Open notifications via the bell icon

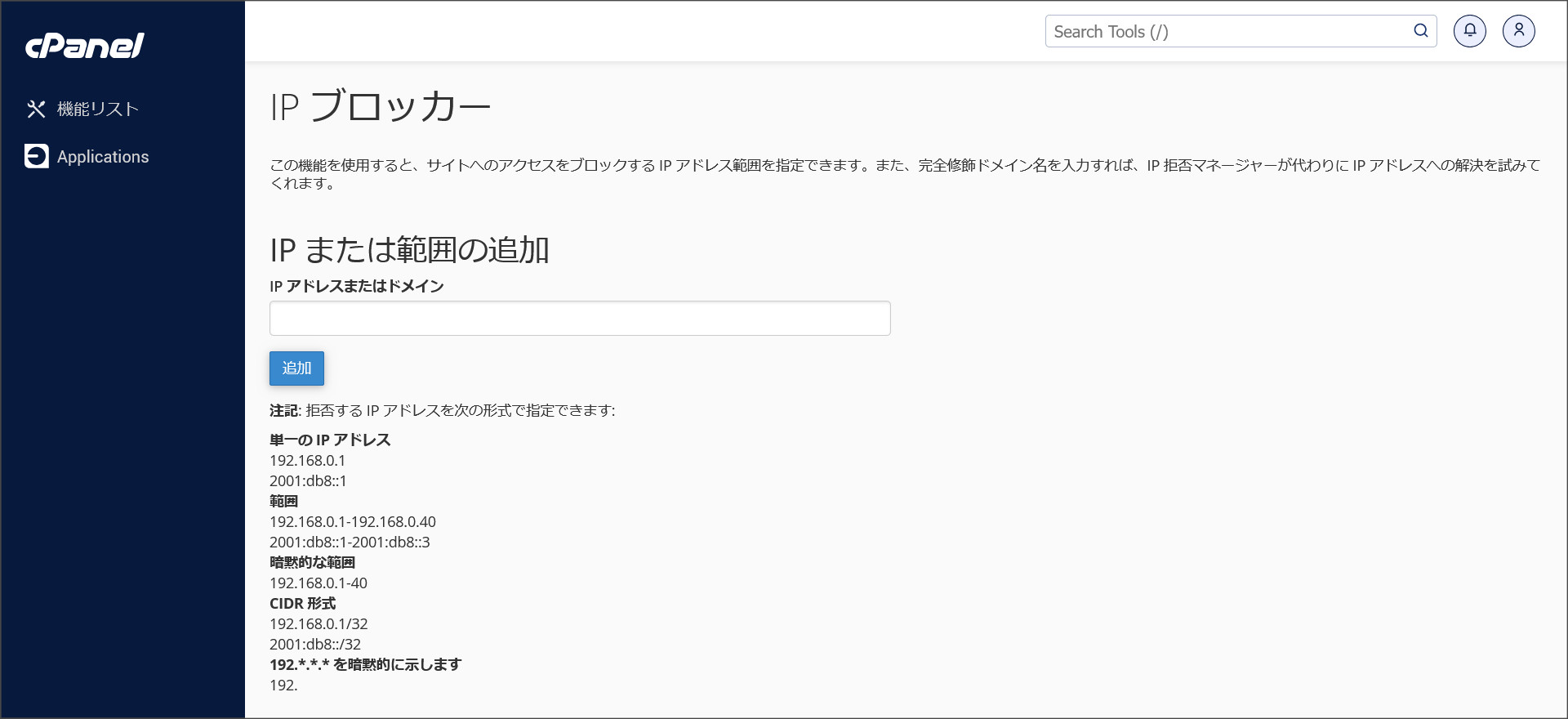pos(1470,31)
